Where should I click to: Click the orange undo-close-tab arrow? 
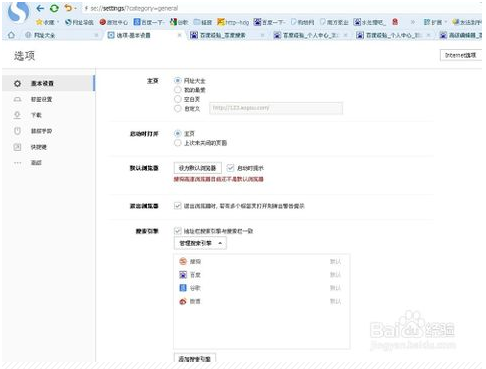pos(68,8)
